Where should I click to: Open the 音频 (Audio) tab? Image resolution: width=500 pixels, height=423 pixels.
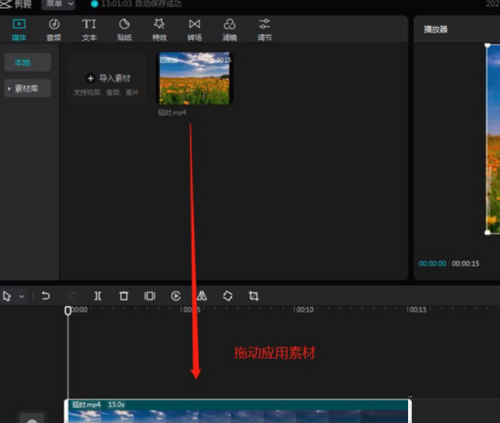pos(54,30)
